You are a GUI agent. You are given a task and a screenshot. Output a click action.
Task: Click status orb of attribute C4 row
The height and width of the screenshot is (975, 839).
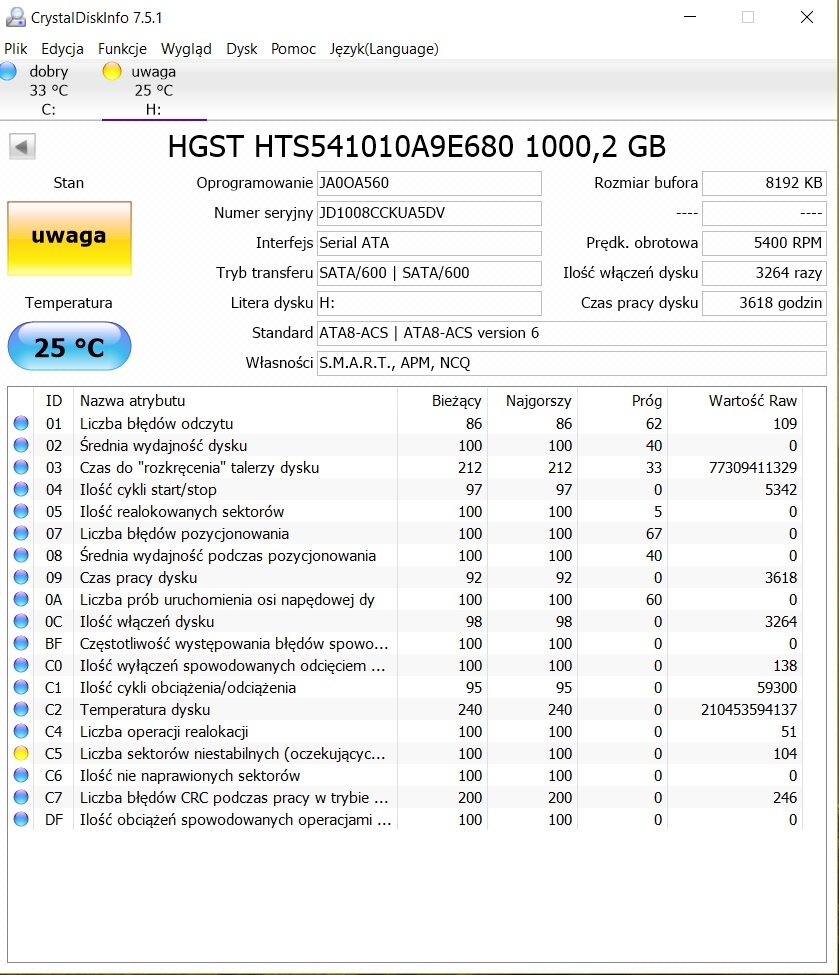tap(21, 731)
